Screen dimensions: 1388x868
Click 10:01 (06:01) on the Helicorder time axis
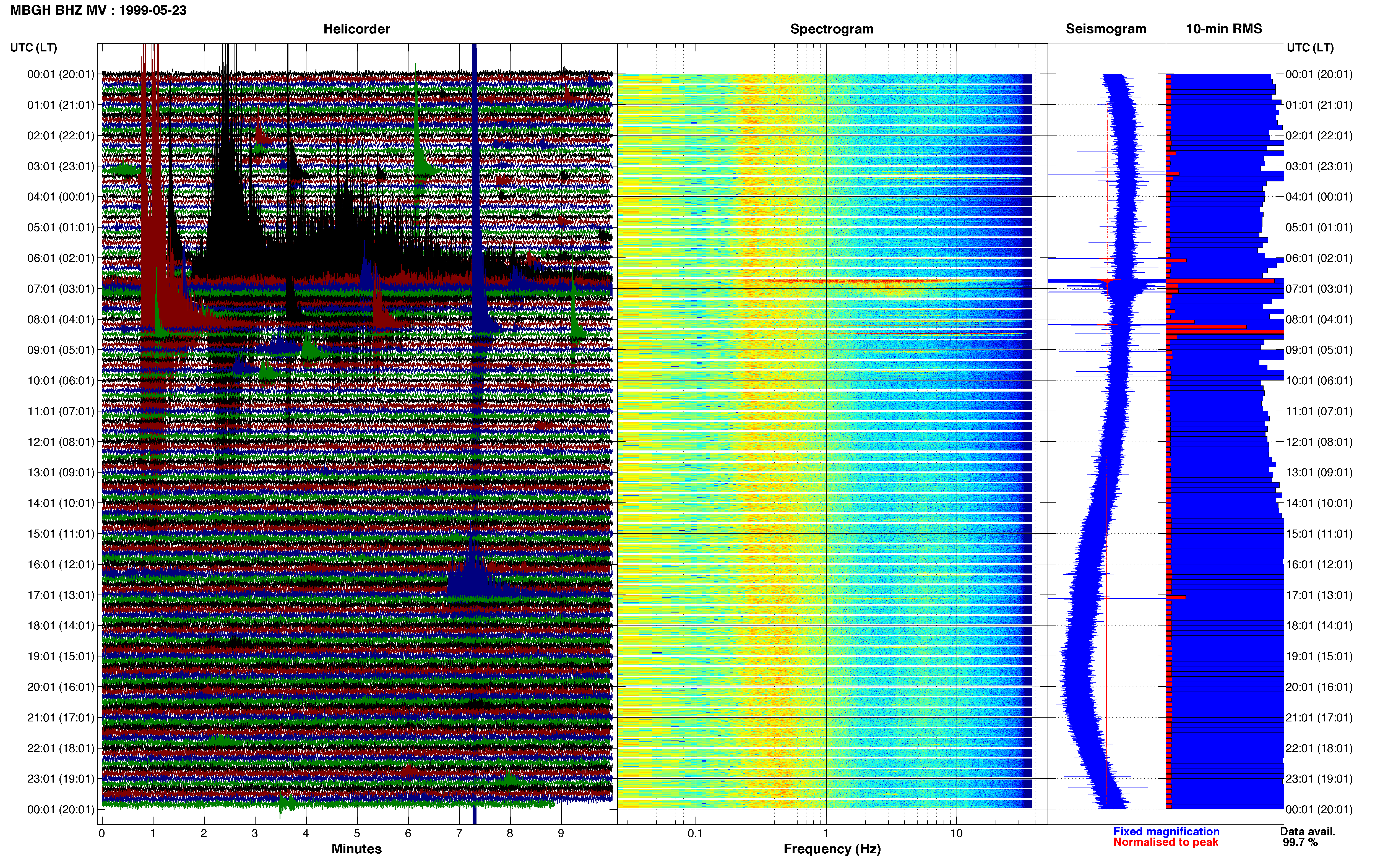pos(60,380)
